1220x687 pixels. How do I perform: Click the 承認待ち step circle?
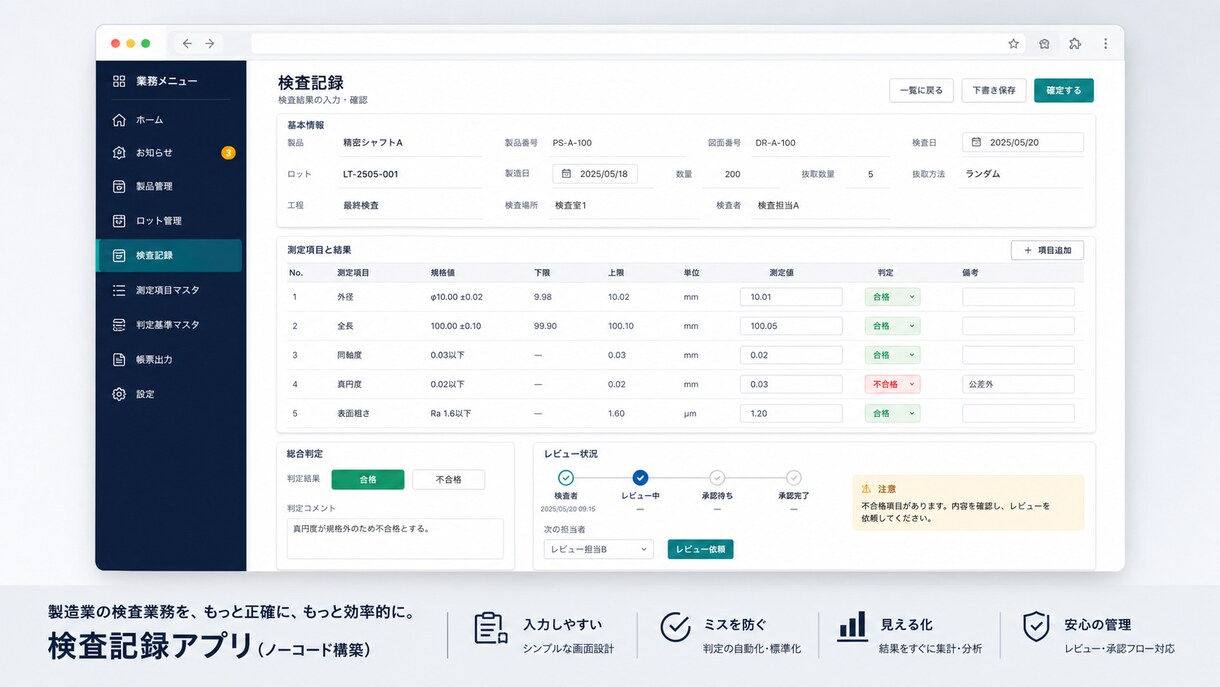click(x=717, y=478)
